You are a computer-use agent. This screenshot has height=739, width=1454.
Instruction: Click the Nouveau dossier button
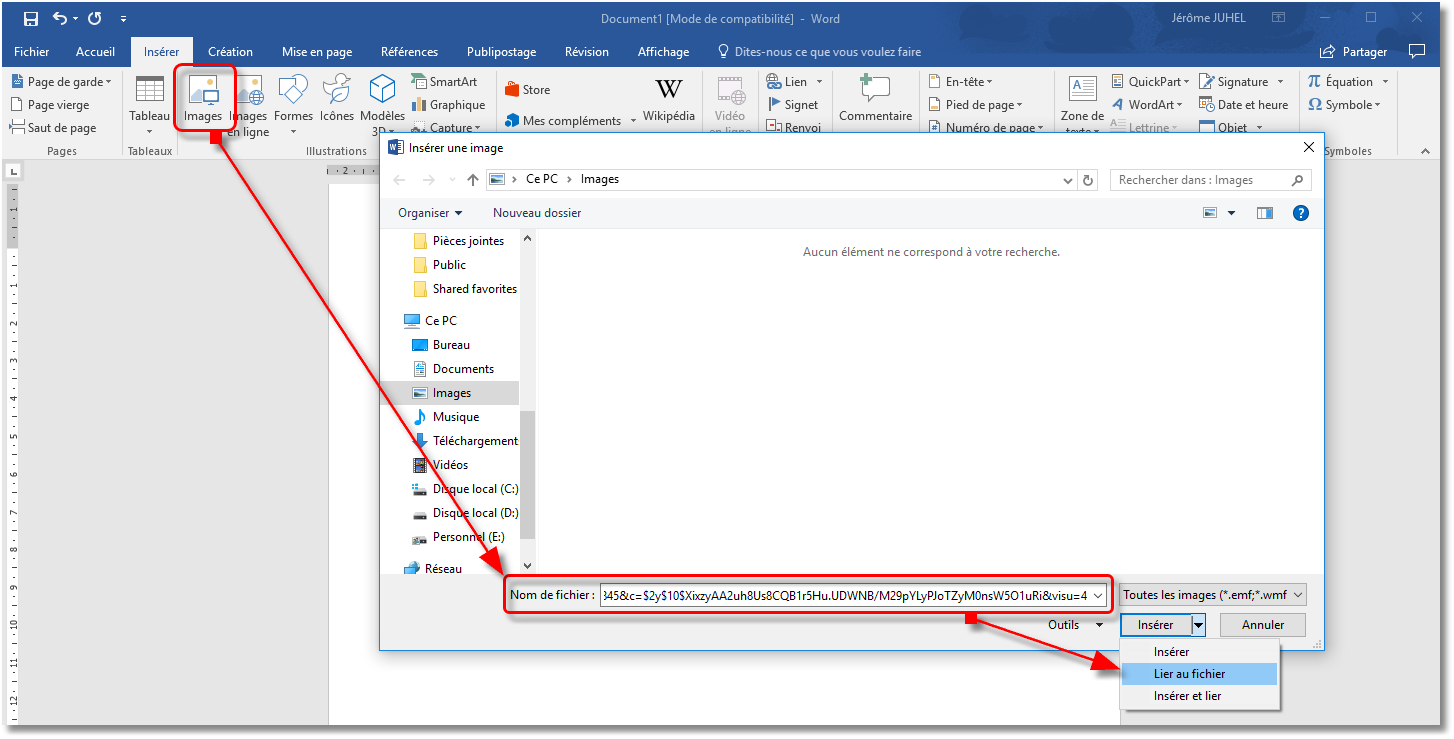[536, 213]
